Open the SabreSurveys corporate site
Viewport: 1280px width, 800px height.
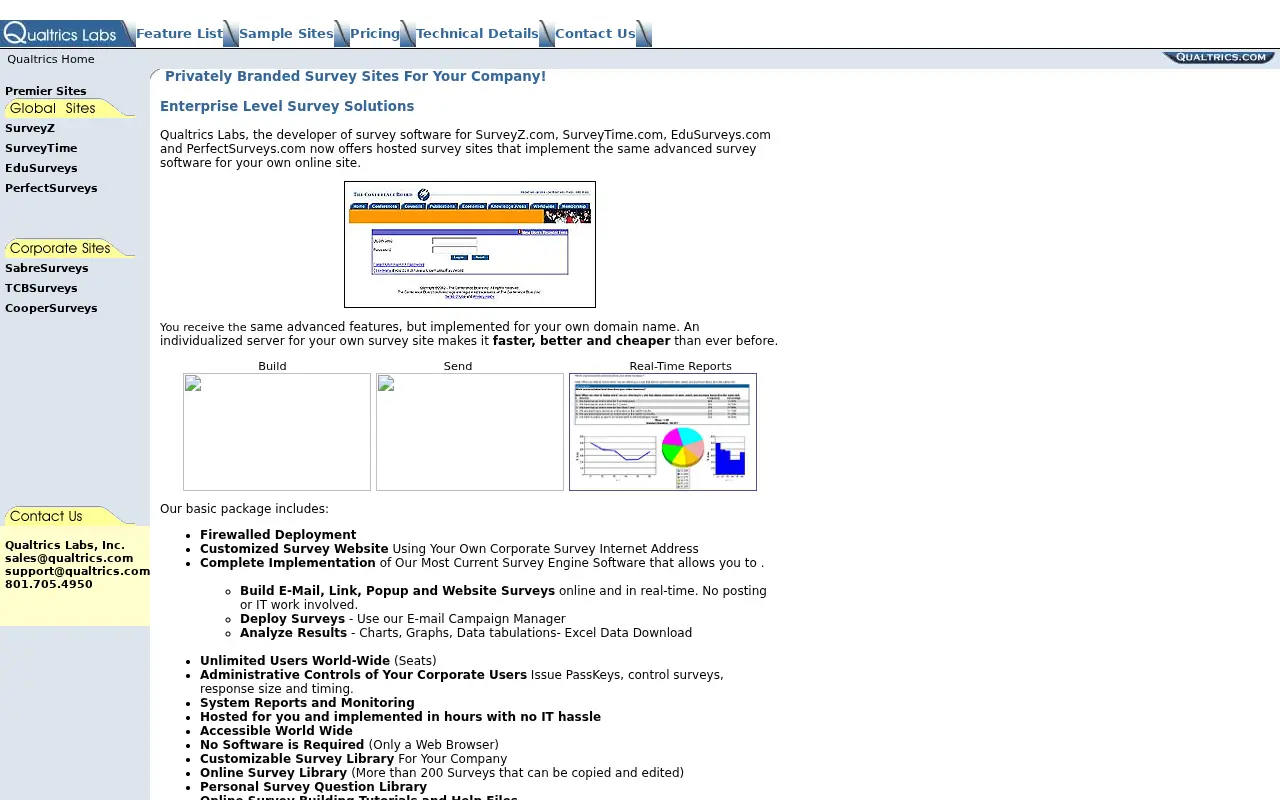47,268
